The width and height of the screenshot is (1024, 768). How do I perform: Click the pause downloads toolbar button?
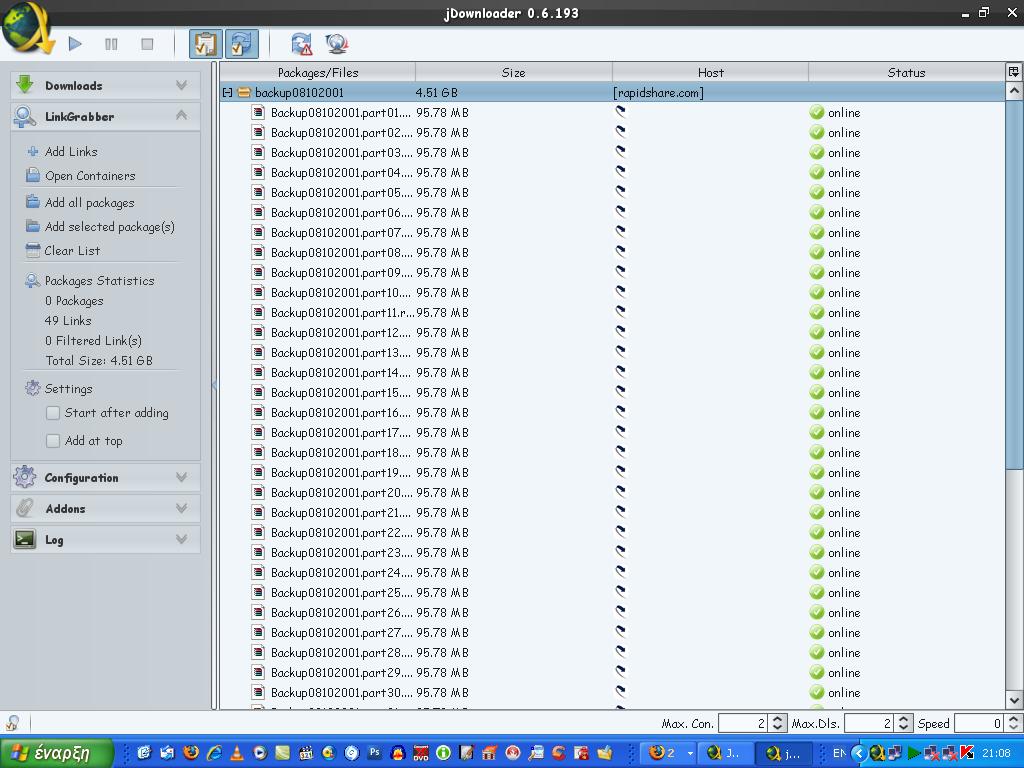click(x=111, y=44)
